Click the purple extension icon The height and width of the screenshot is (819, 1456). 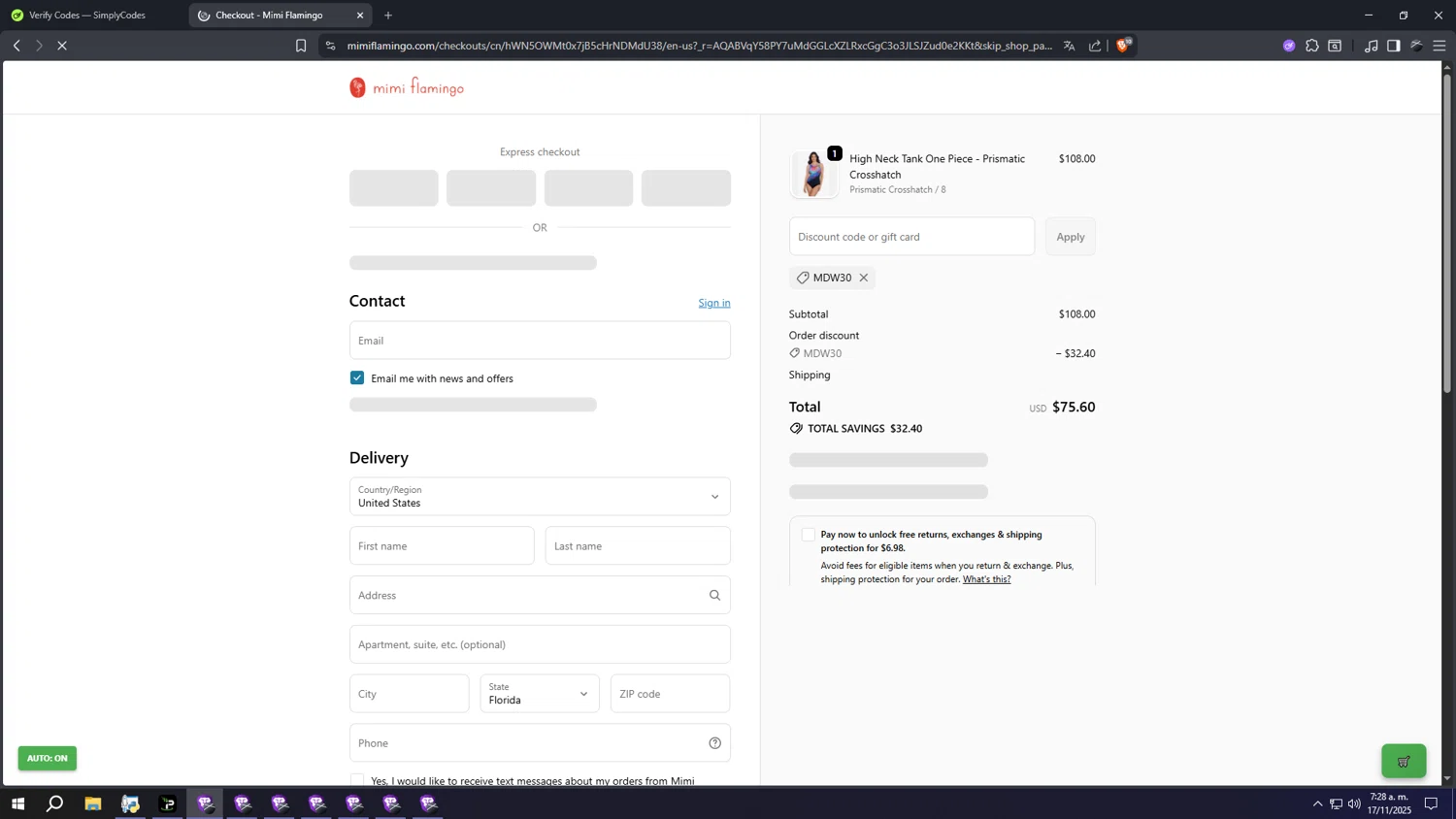point(1289,46)
